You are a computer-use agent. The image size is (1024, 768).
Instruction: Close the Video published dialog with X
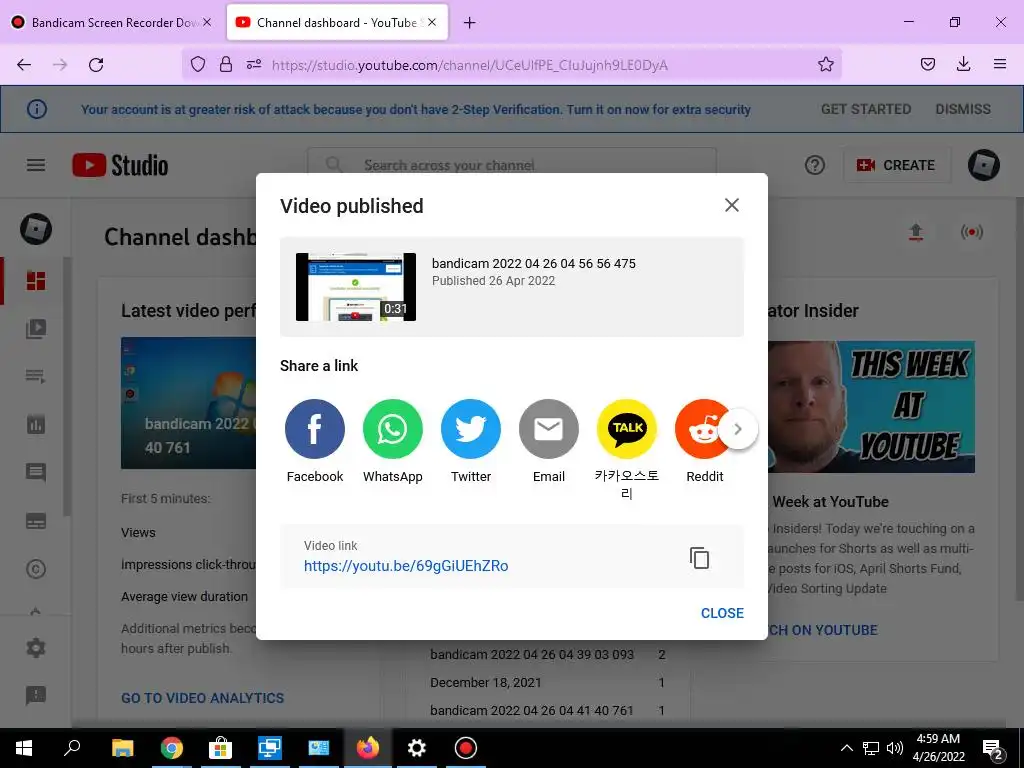[x=731, y=205]
